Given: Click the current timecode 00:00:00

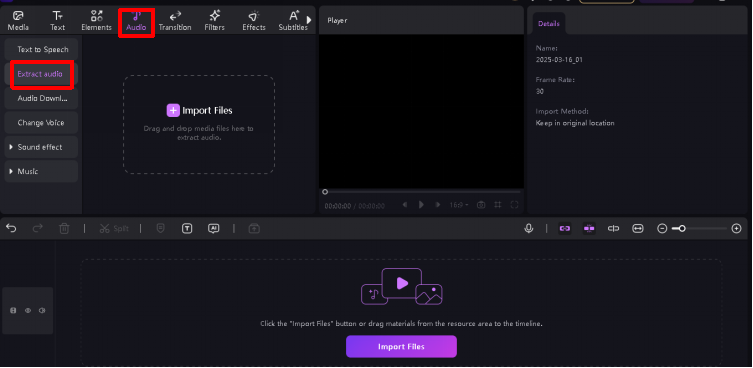Looking at the screenshot, I should [x=338, y=206].
